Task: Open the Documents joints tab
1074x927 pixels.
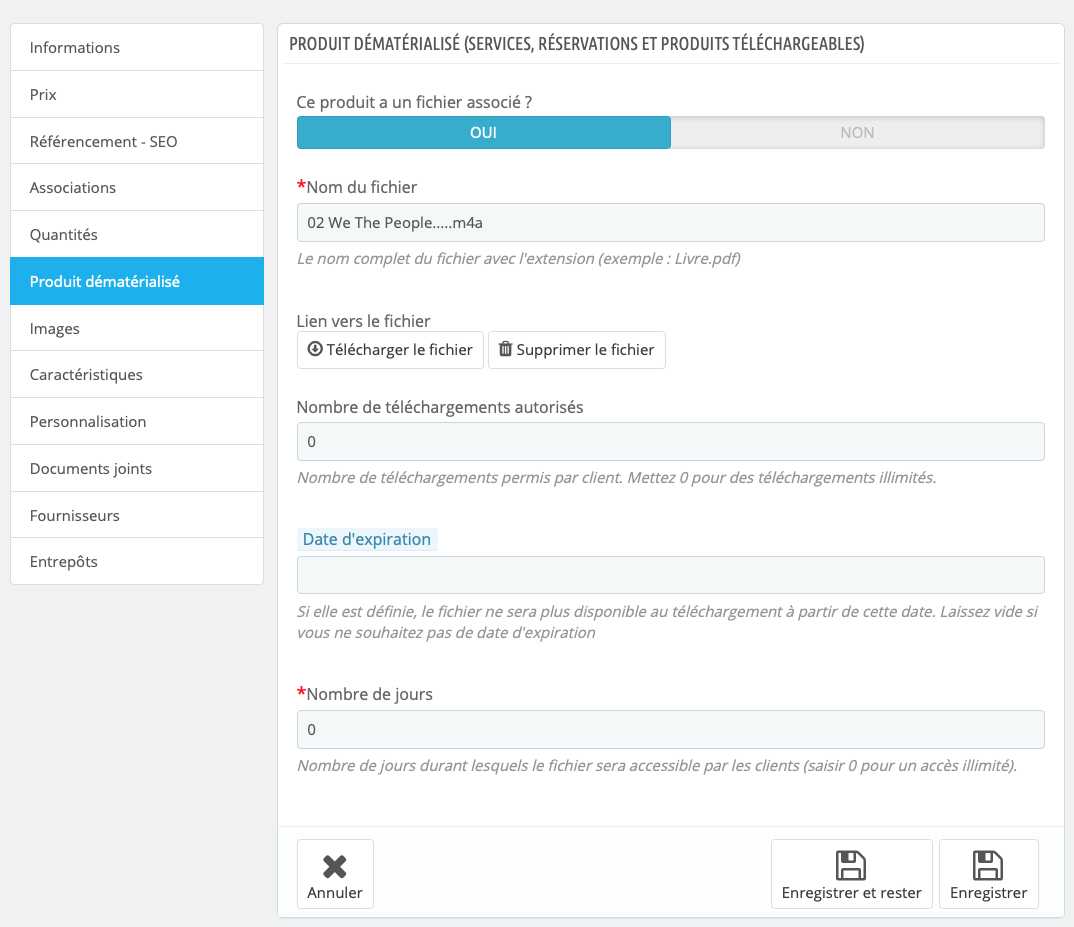Action: click(137, 469)
